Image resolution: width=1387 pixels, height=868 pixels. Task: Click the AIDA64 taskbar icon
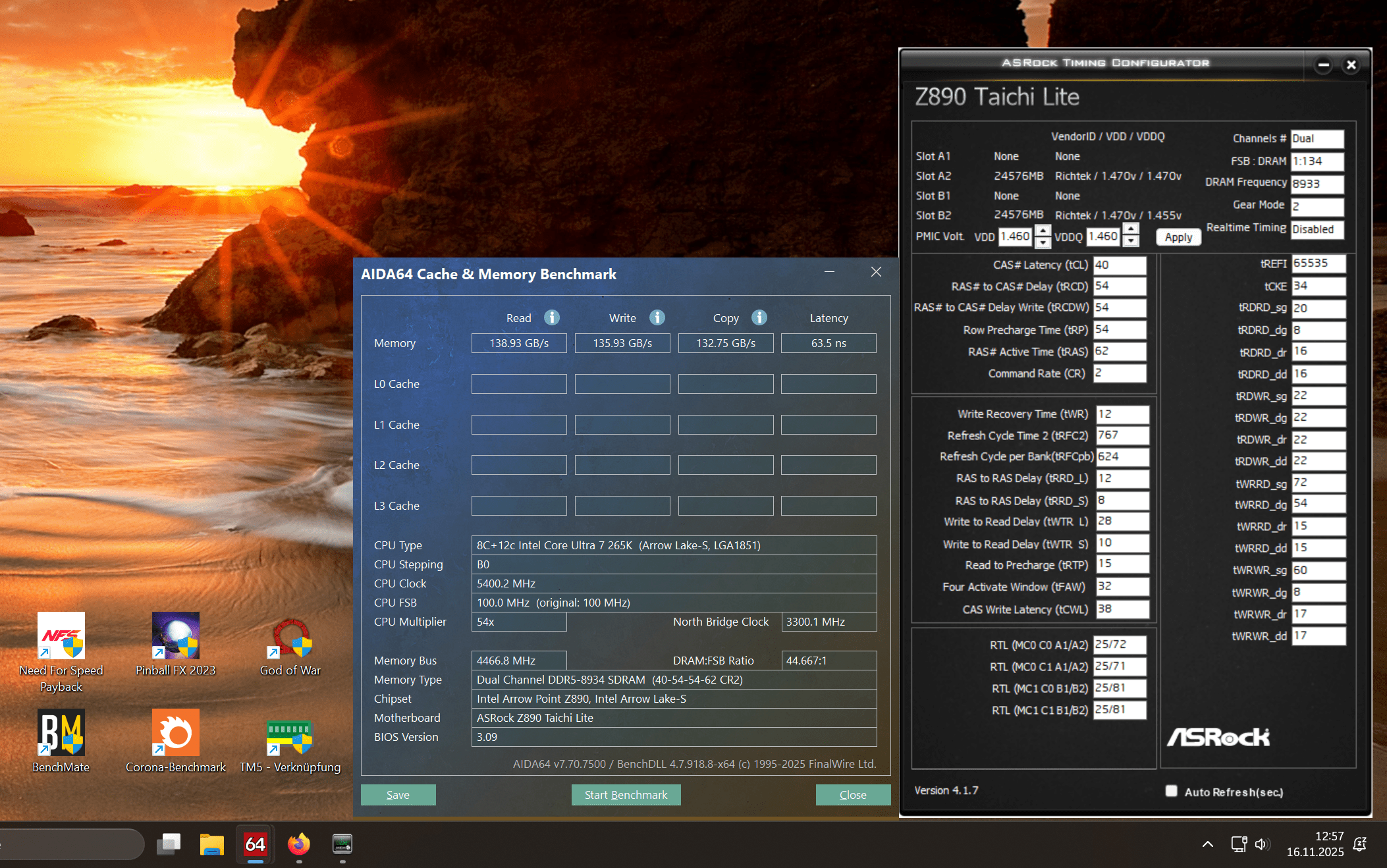(x=256, y=844)
